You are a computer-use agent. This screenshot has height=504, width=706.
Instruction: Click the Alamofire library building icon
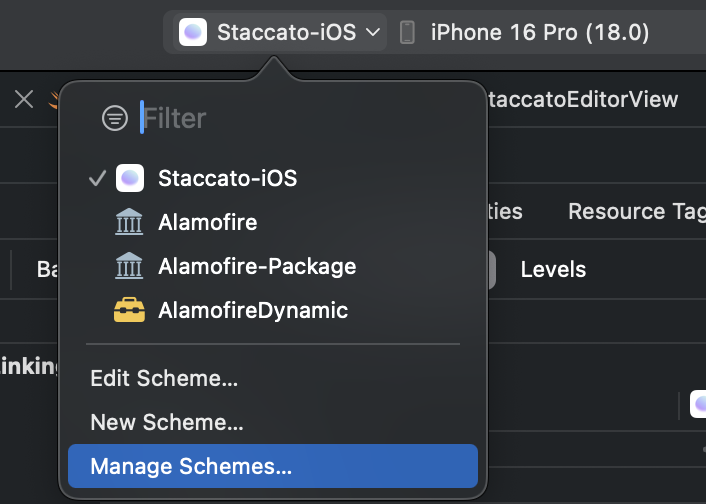point(130,222)
